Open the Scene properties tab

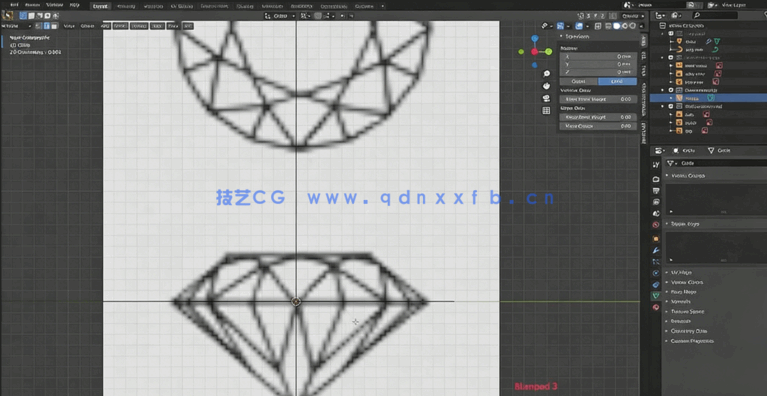pos(656,213)
